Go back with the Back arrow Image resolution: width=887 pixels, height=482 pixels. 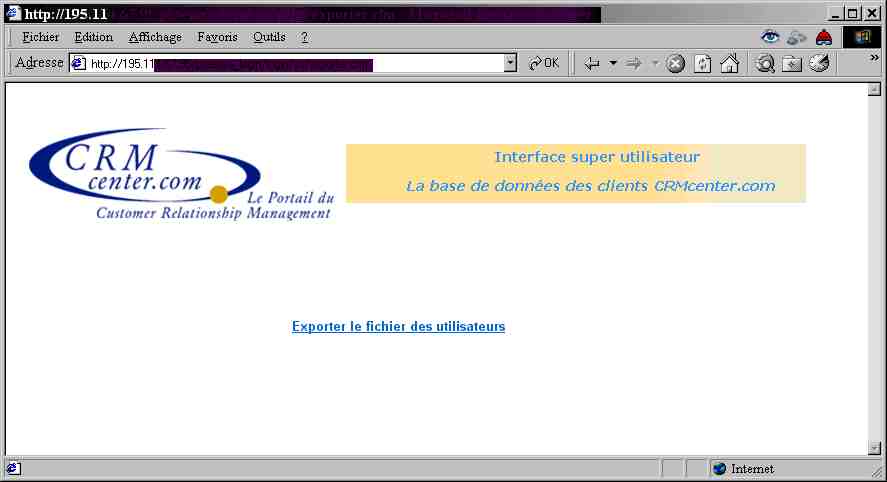pyautogui.click(x=591, y=63)
